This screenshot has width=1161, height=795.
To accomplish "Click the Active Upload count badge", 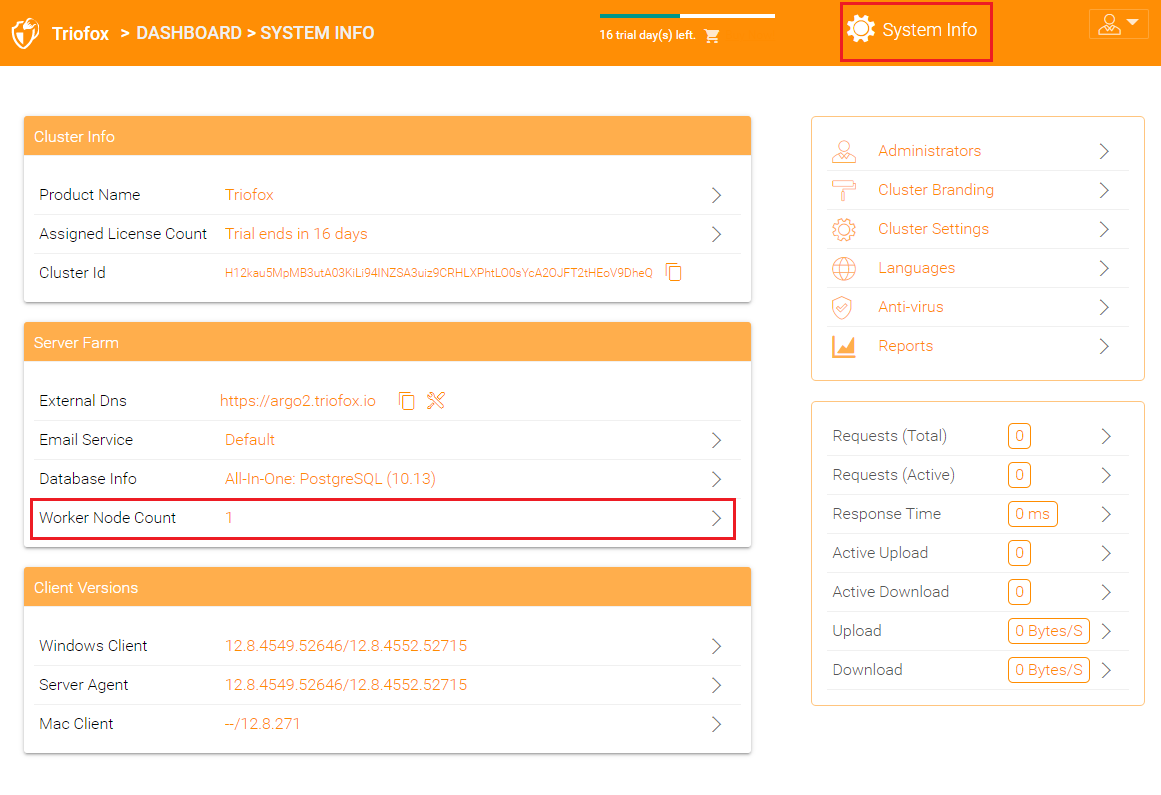I will click(1019, 553).
